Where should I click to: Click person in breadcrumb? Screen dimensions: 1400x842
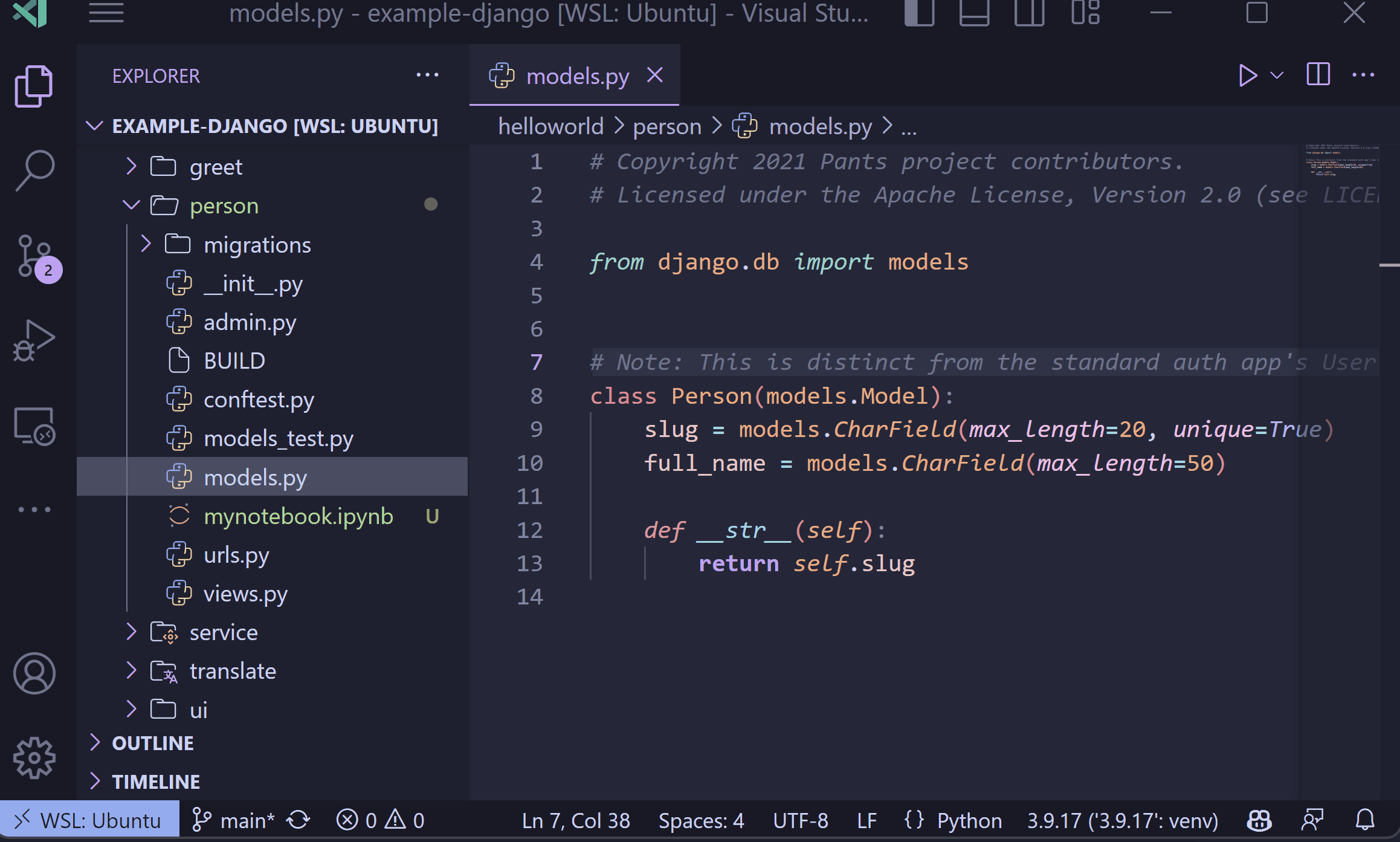click(667, 126)
